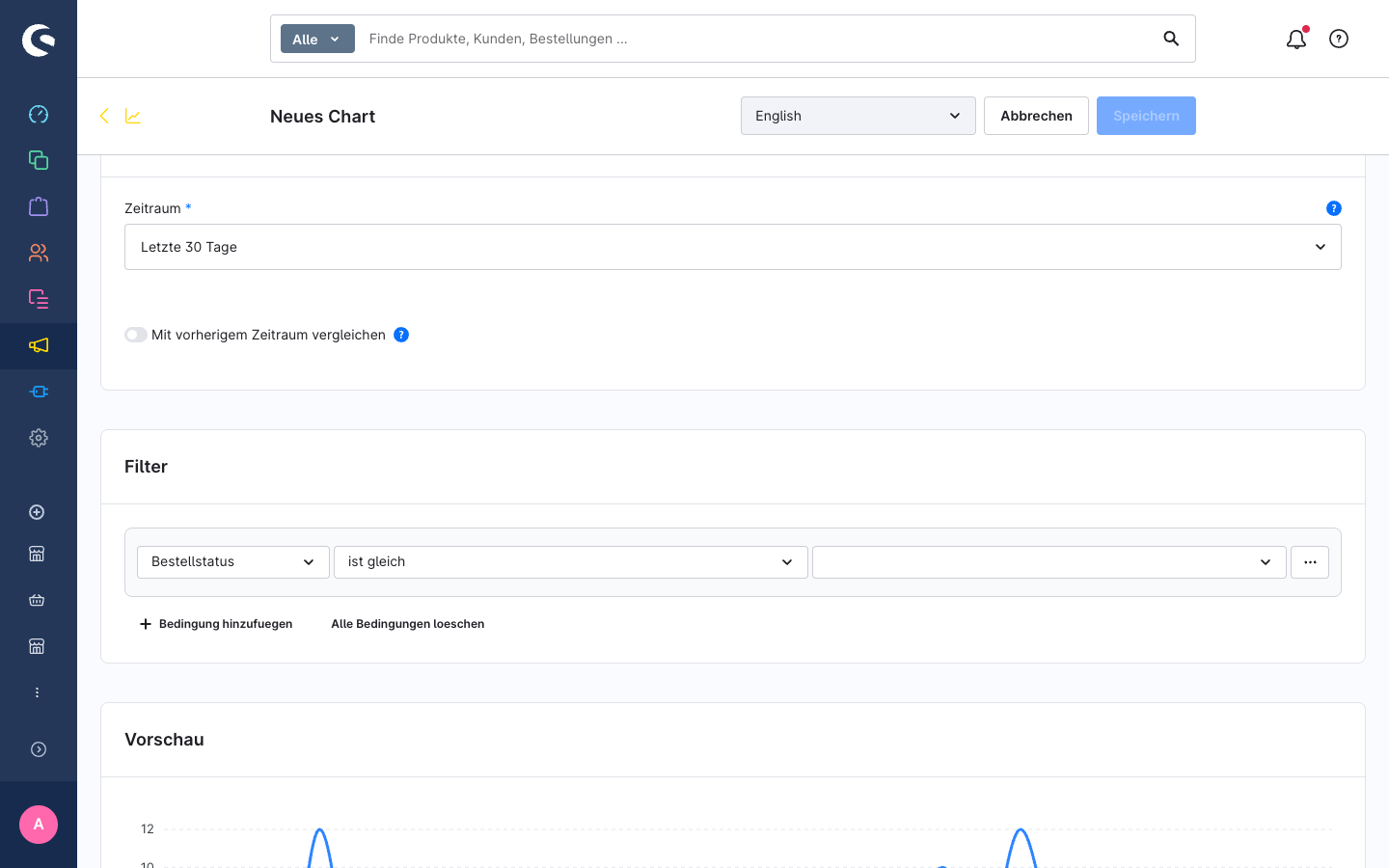
Task: Click Bedingung hinzufuegen
Action: click(216, 624)
